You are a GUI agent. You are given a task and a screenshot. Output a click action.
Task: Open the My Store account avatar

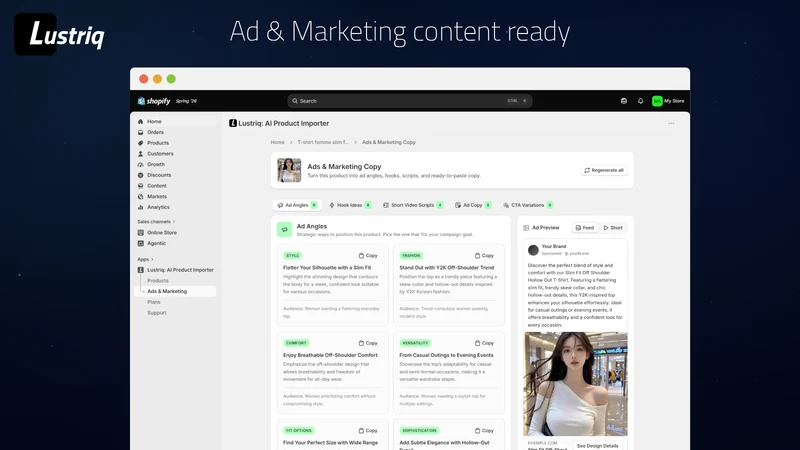pos(657,101)
